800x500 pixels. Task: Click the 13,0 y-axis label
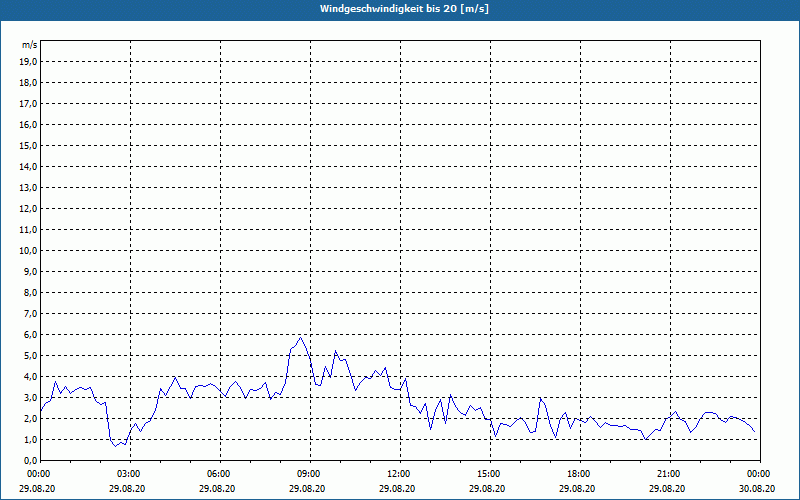[28, 187]
